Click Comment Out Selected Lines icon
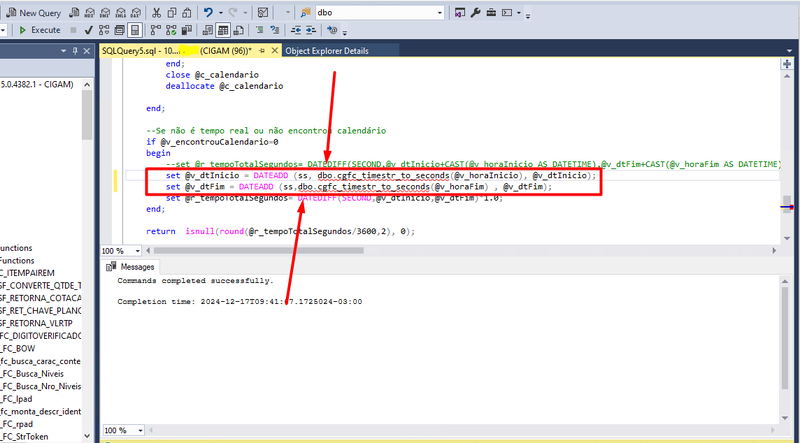Image resolution: width=800 pixels, height=443 pixels. (x=260, y=30)
